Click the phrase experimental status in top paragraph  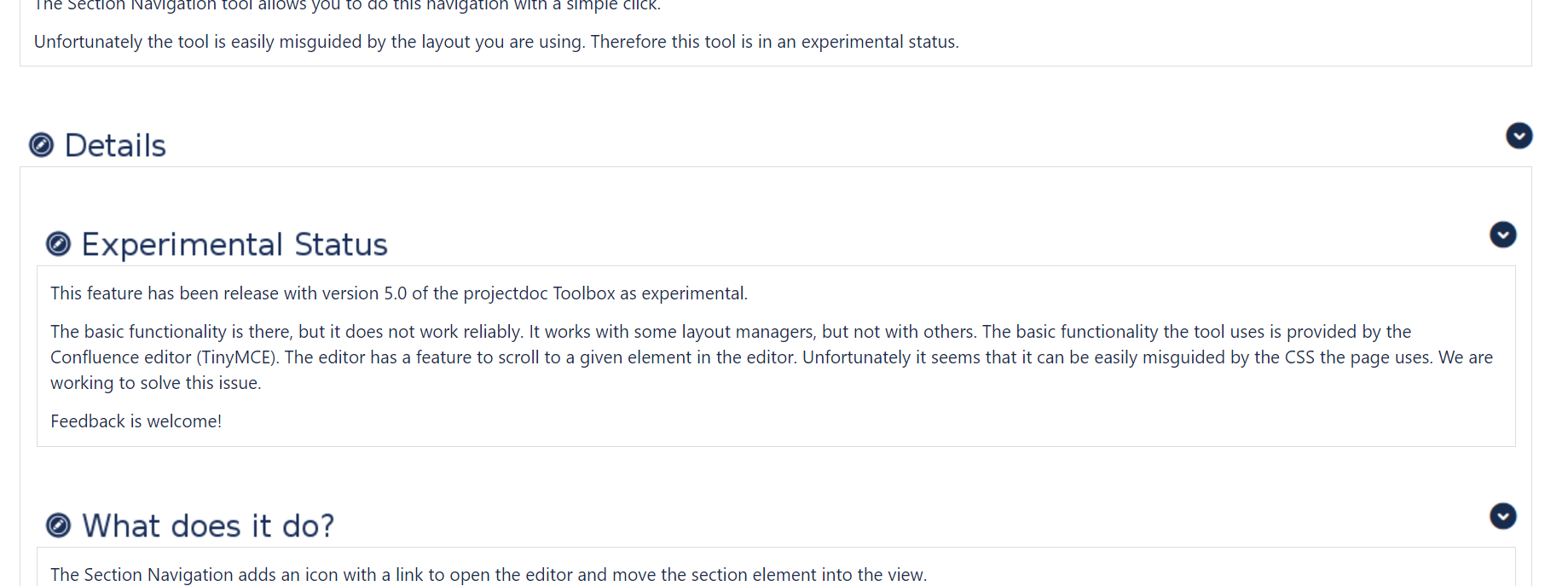tap(879, 42)
